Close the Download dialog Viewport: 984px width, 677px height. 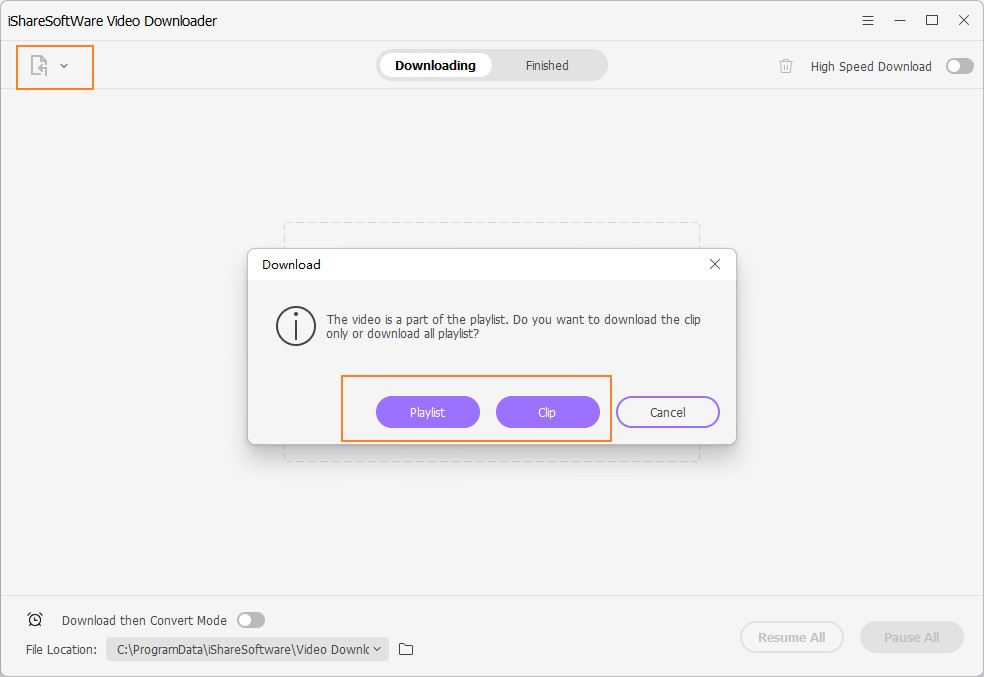(x=714, y=264)
